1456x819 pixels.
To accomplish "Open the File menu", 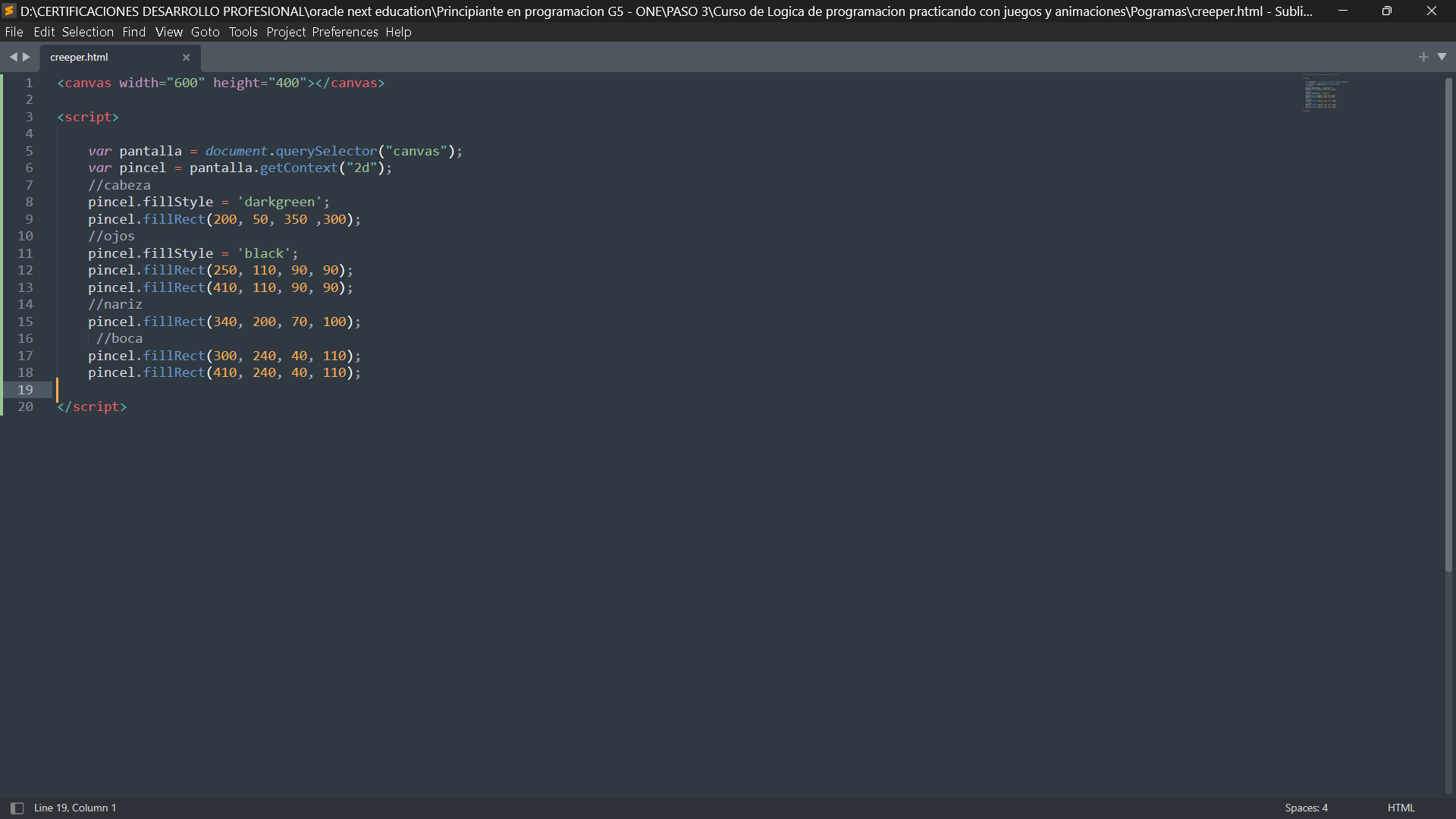I will (14, 32).
